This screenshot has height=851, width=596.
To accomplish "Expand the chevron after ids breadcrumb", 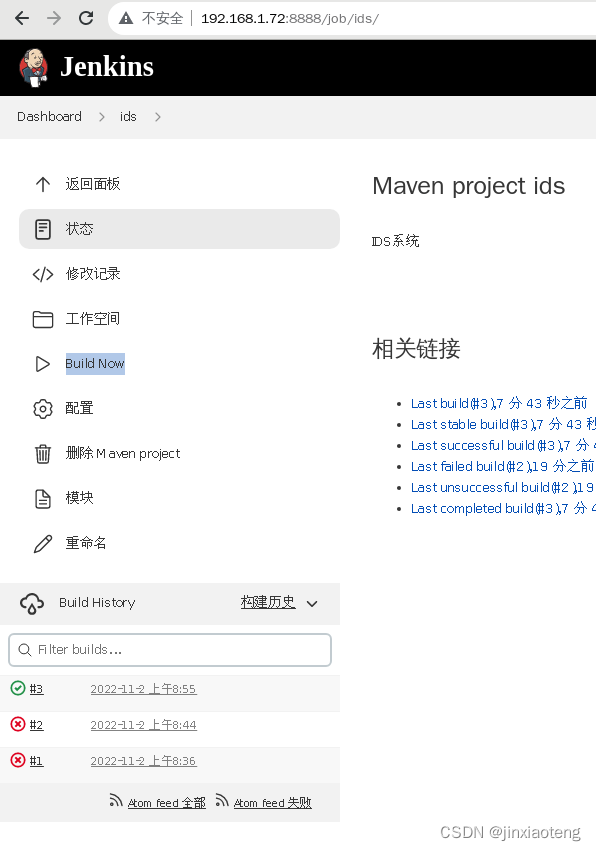I will click(157, 117).
